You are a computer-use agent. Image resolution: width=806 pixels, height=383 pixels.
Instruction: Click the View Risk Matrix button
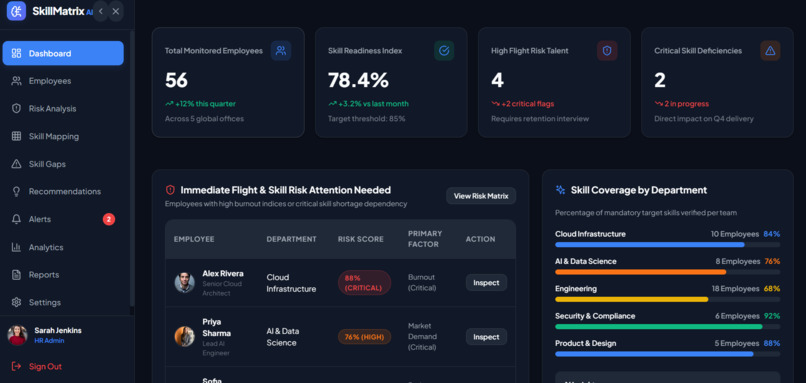point(481,196)
